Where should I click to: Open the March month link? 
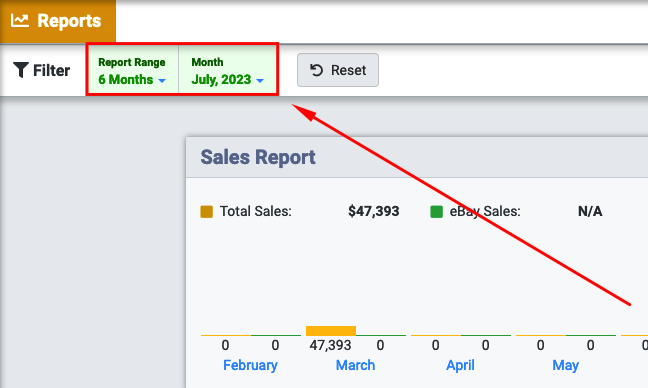click(x=355, y=365)
